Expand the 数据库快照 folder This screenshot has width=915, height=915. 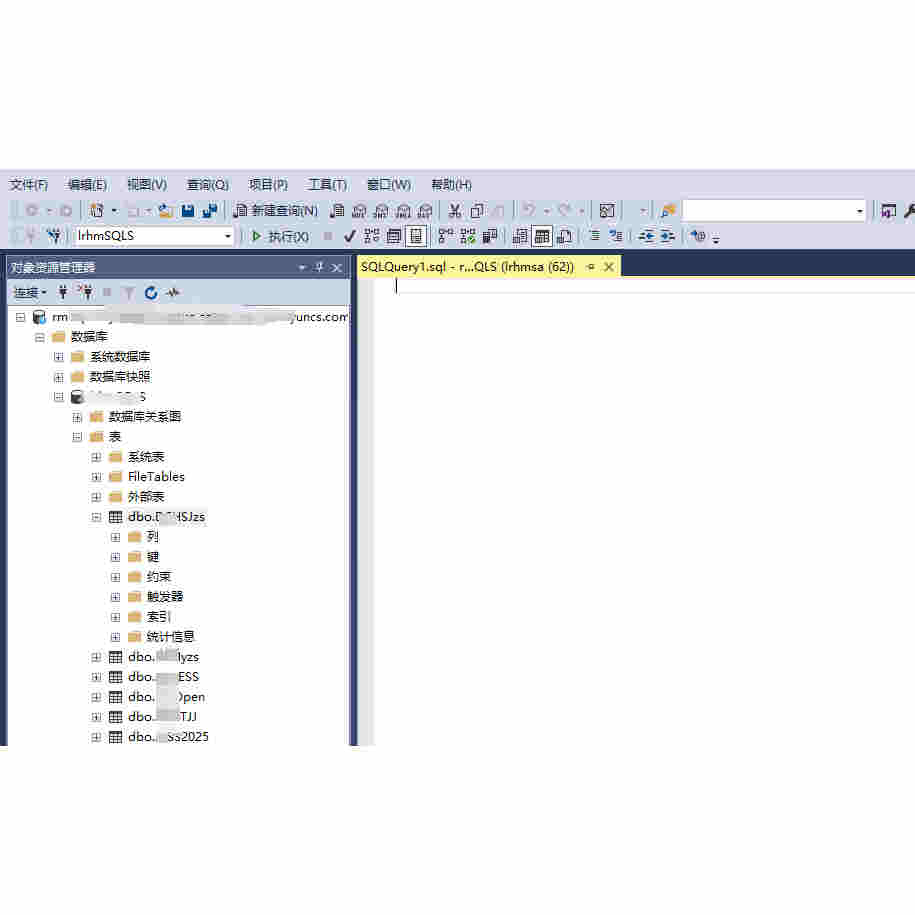tap(58, 378)
